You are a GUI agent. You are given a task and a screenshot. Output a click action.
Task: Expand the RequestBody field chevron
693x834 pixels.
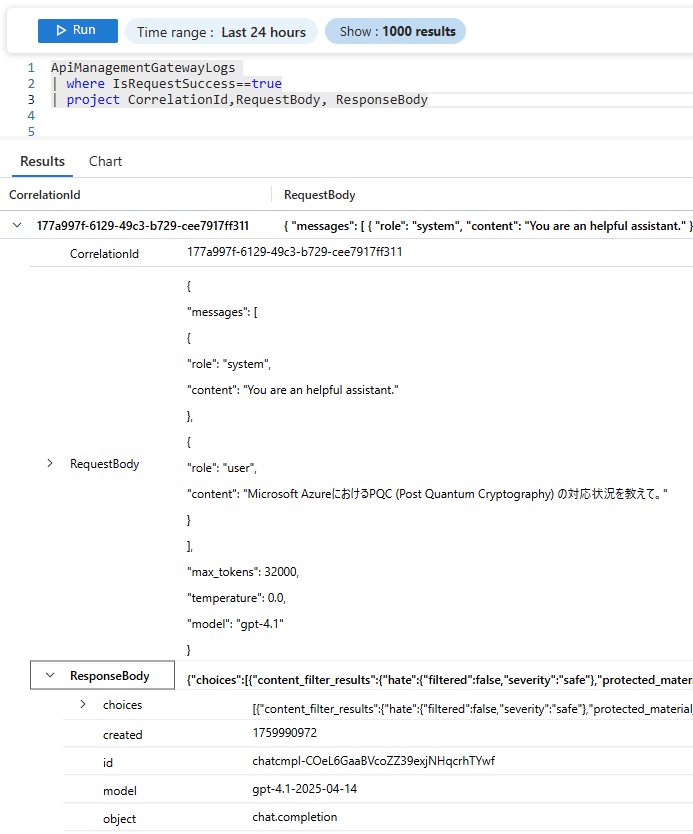point(50,464)
